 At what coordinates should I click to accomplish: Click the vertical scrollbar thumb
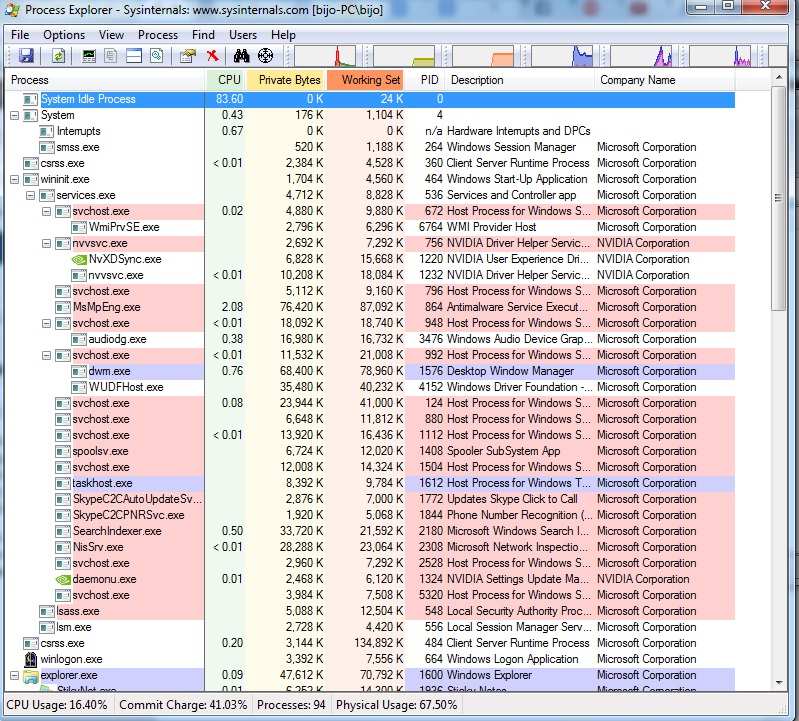tap(779, 198)
